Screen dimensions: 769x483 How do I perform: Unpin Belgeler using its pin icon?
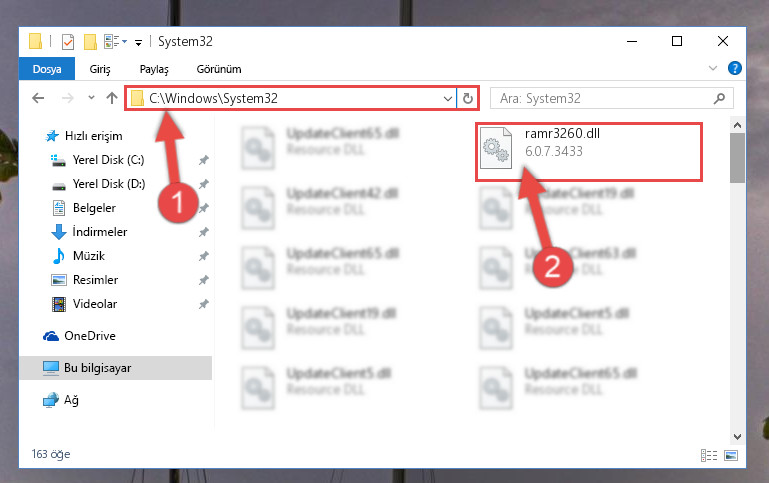[204, 208]
